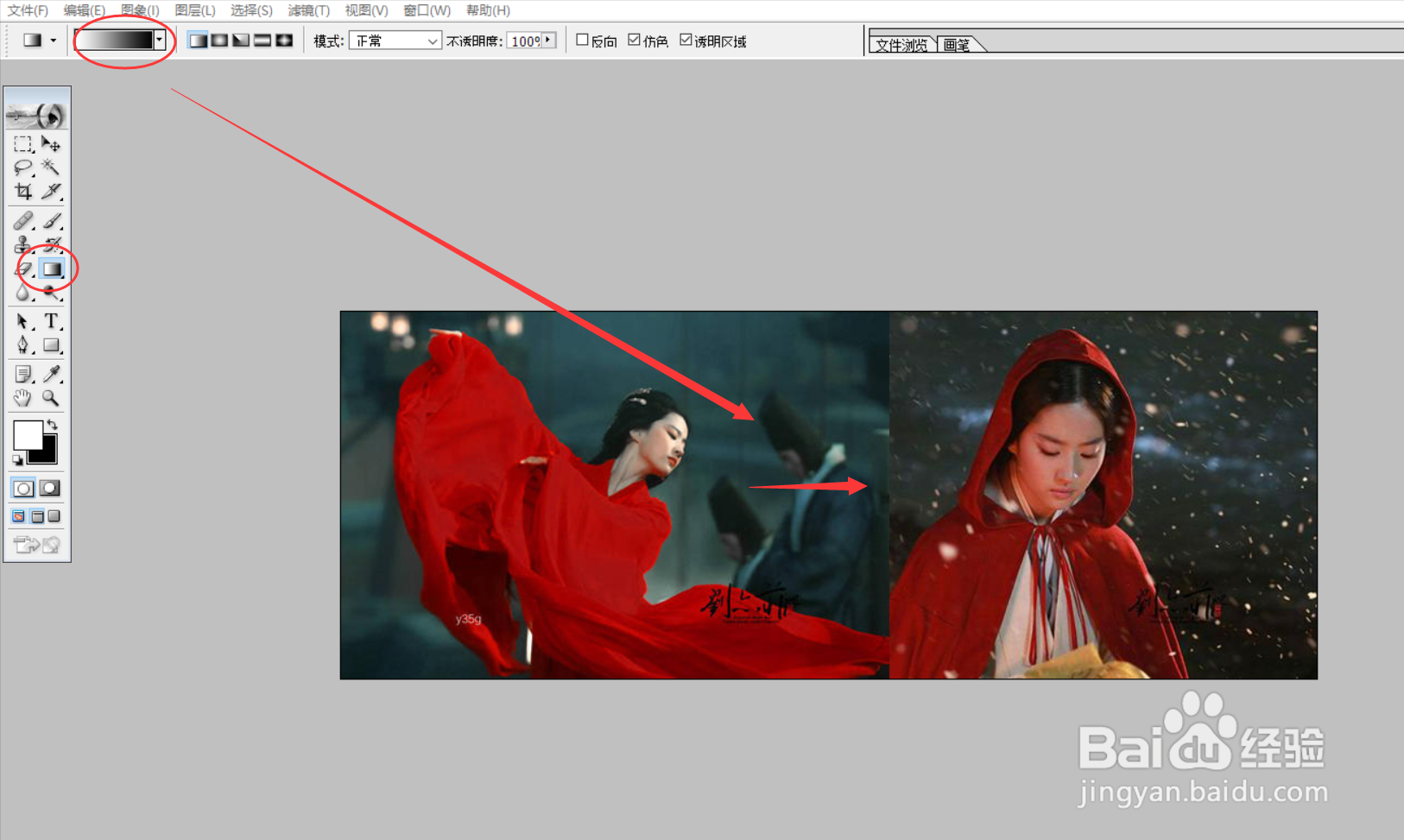Screen dimensions: 1404x840
Task: Click the opacity 100% input field
Action: (525, 41)
